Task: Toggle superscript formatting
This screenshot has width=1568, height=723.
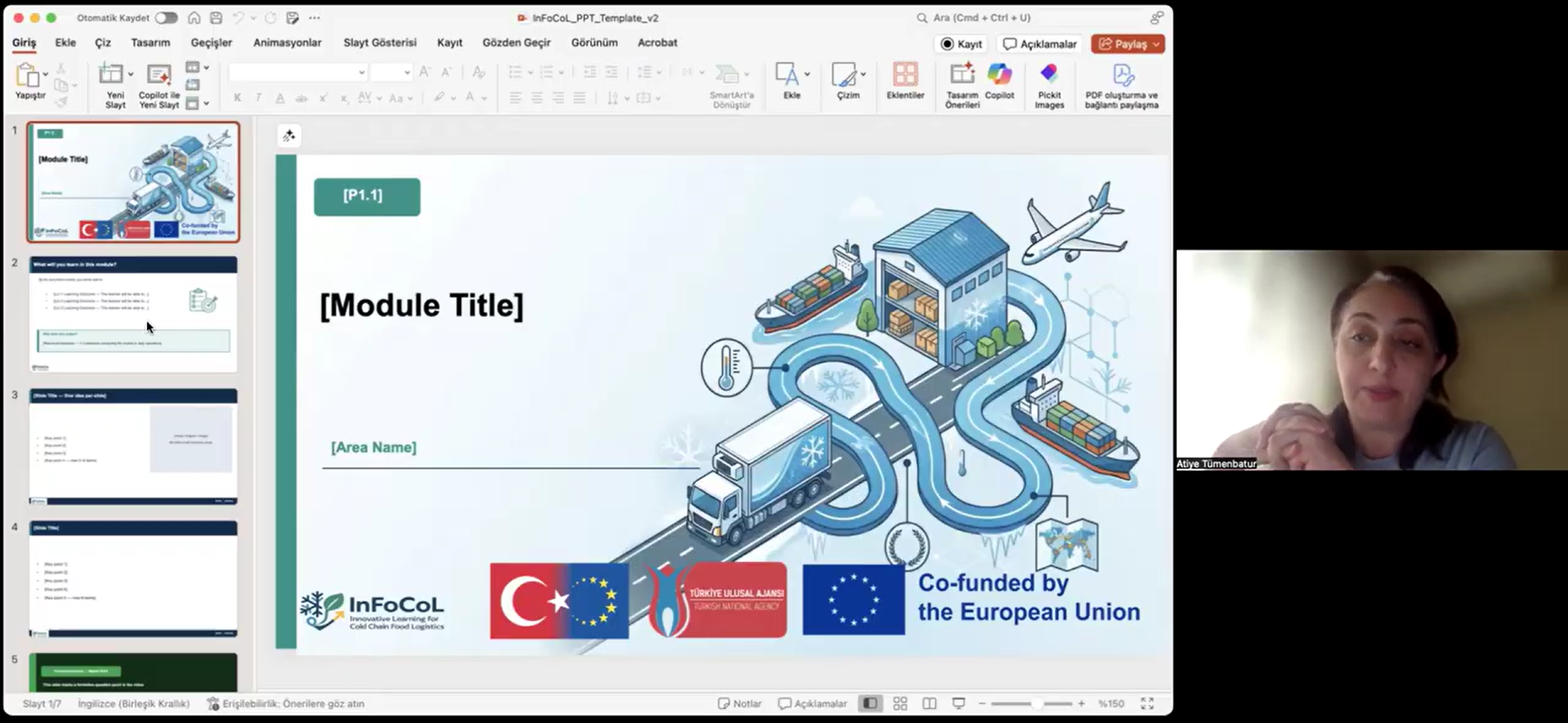Action: tap(323, 98)
